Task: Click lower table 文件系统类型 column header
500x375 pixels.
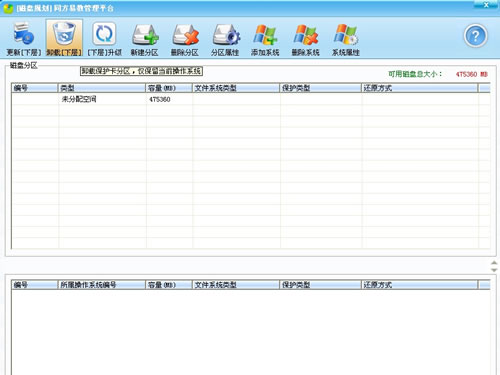Action: (236, 285)
